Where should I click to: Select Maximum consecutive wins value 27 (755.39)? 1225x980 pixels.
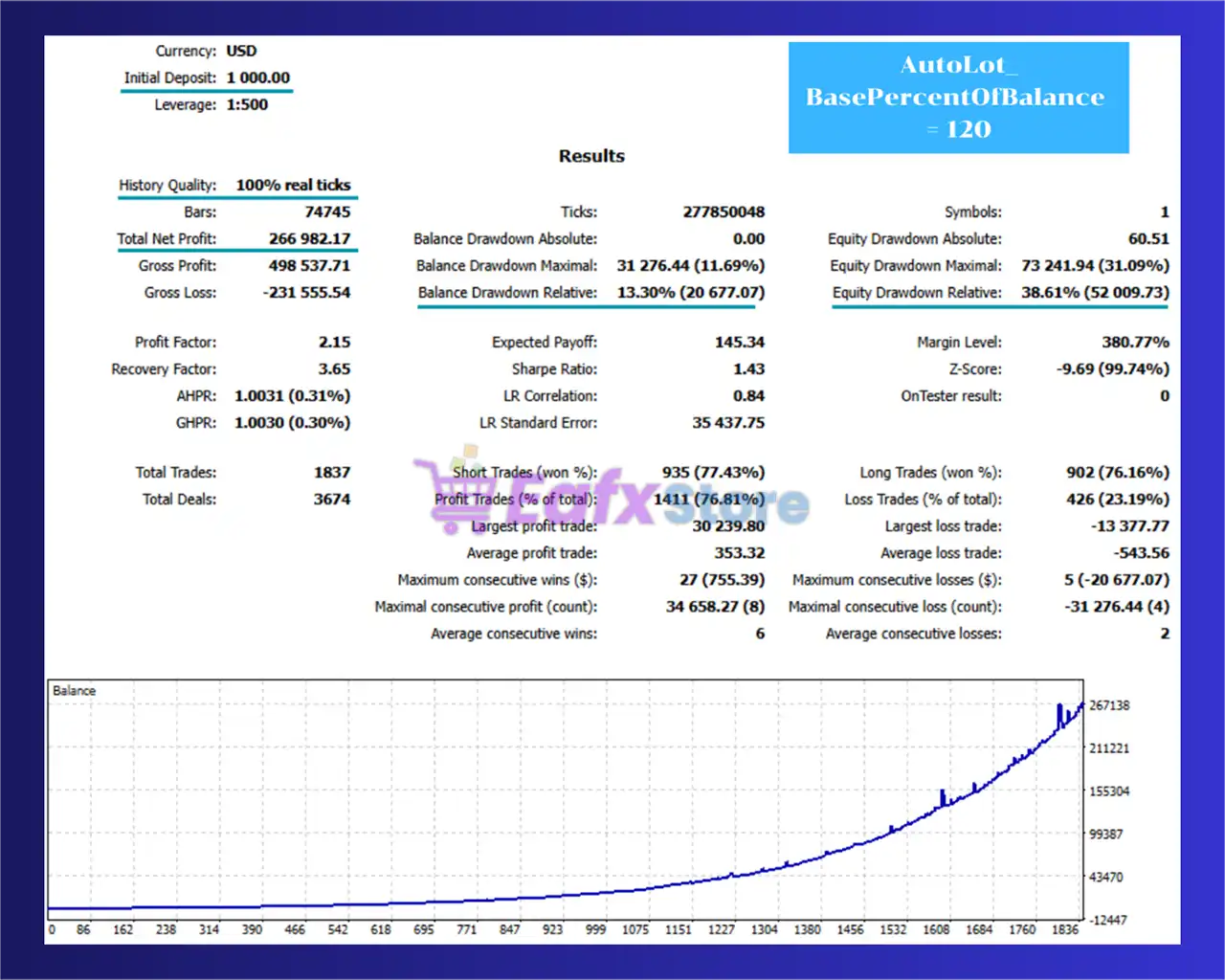coord(723,579)
